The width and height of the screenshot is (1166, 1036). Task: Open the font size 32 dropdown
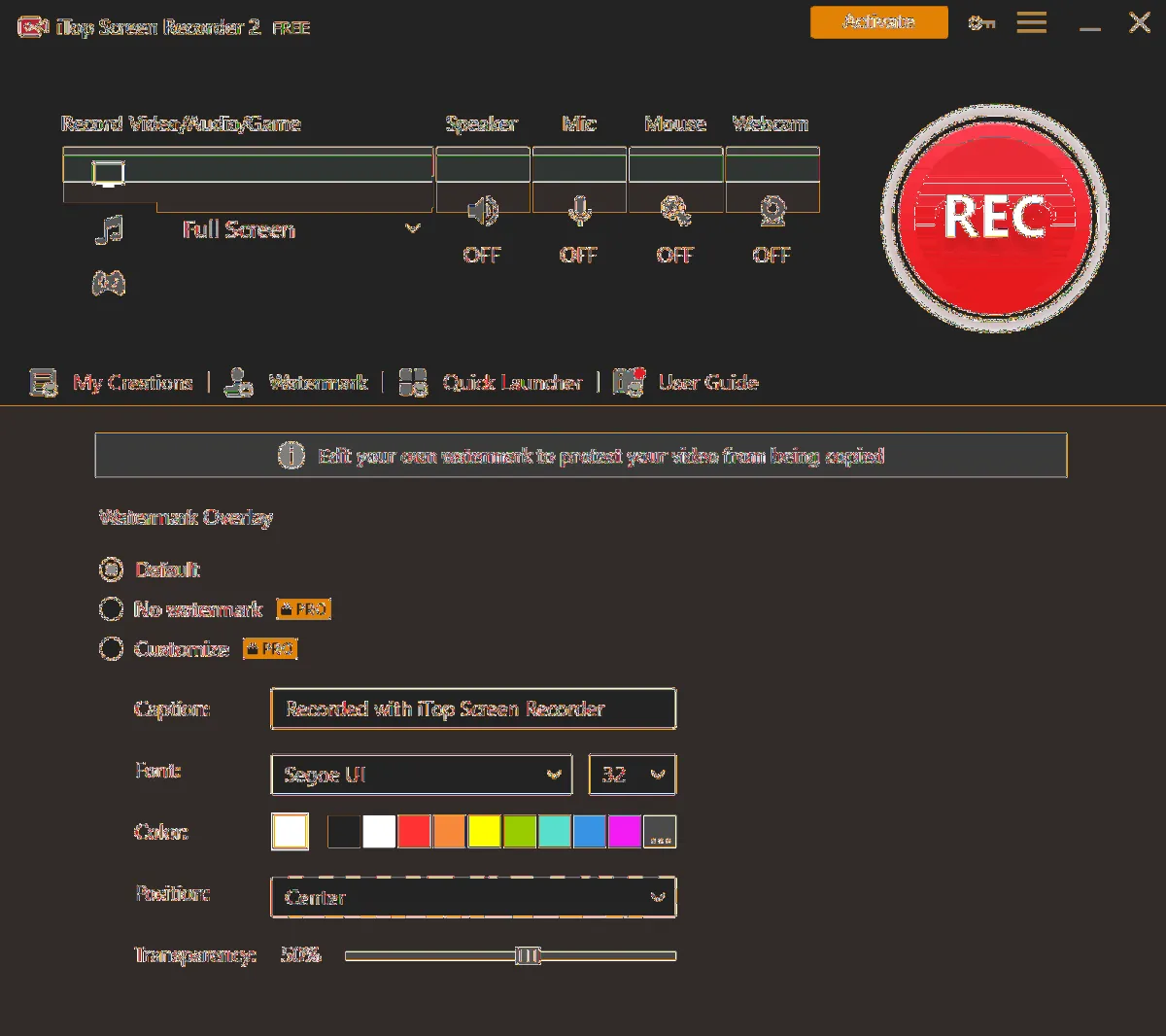click(633, 775)
